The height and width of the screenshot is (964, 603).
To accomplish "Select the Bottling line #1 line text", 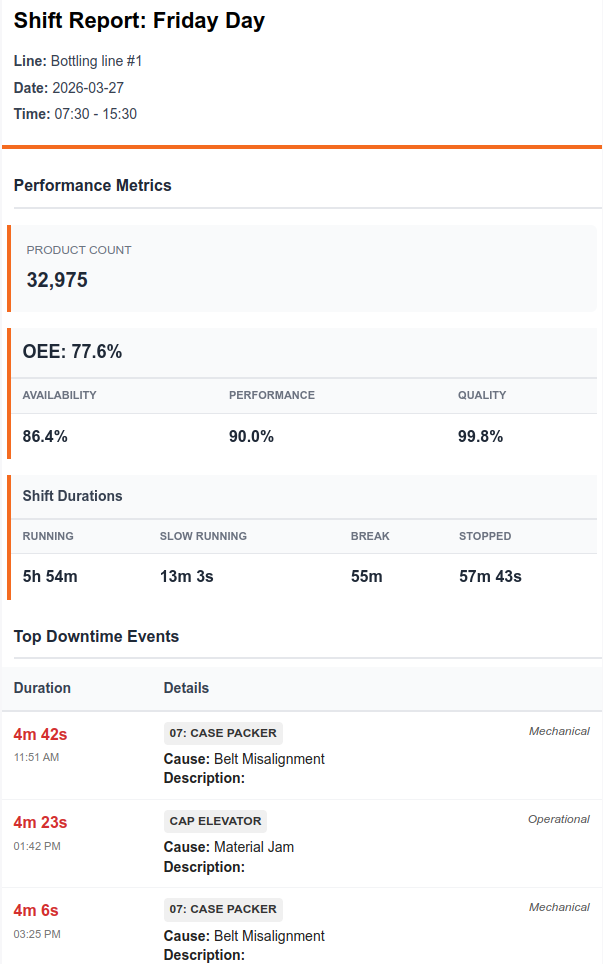I will coord(96,61).
